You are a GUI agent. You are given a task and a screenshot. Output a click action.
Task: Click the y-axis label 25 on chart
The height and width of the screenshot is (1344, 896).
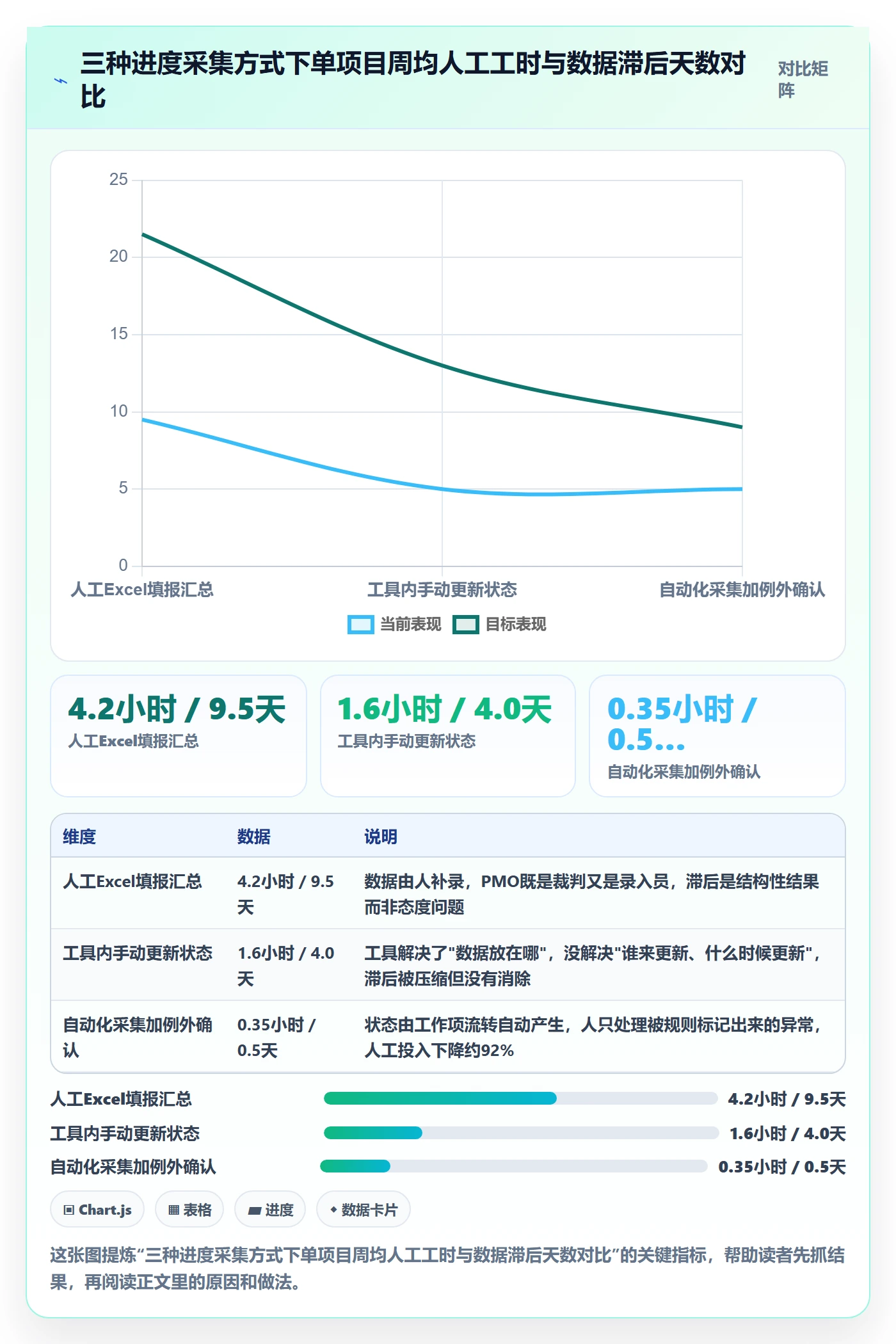pyautogui.click(x=118, y=179)
